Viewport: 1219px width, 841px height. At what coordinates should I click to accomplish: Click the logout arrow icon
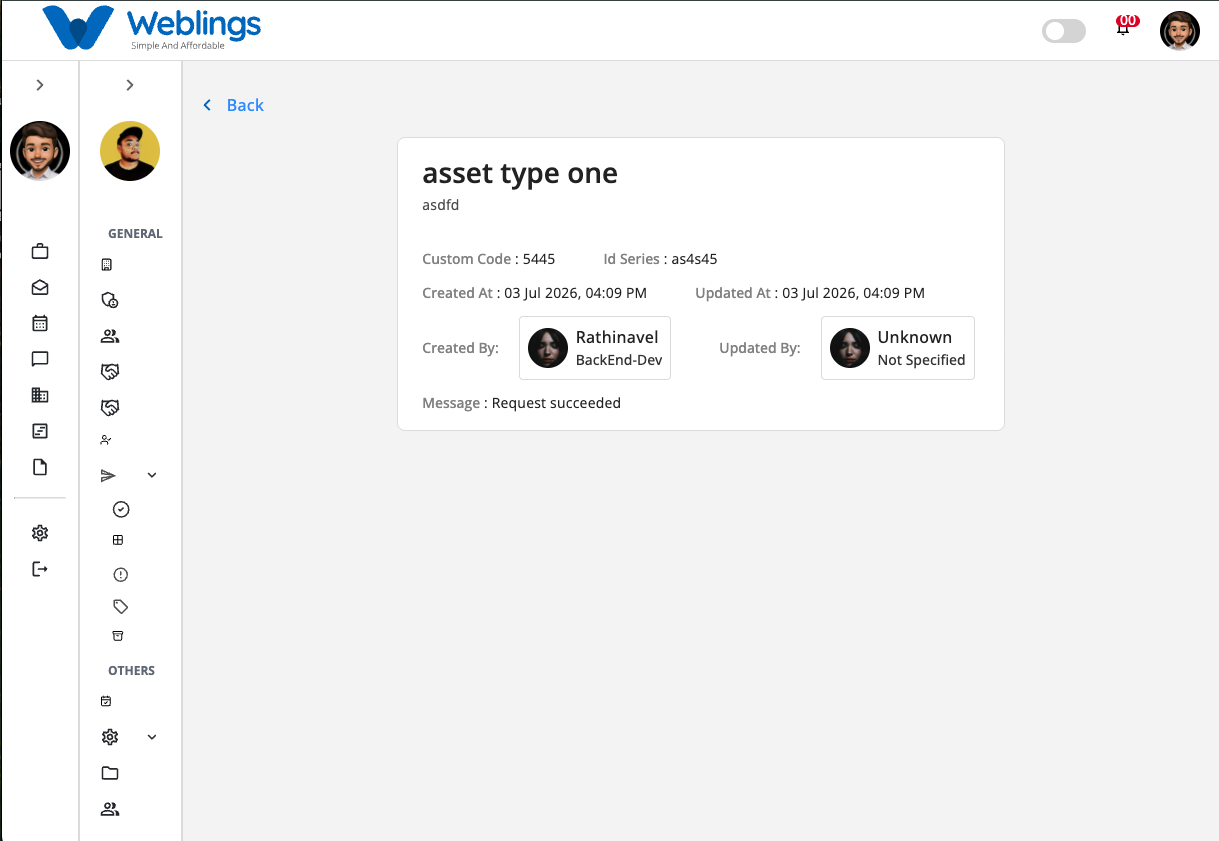[40, 569]
